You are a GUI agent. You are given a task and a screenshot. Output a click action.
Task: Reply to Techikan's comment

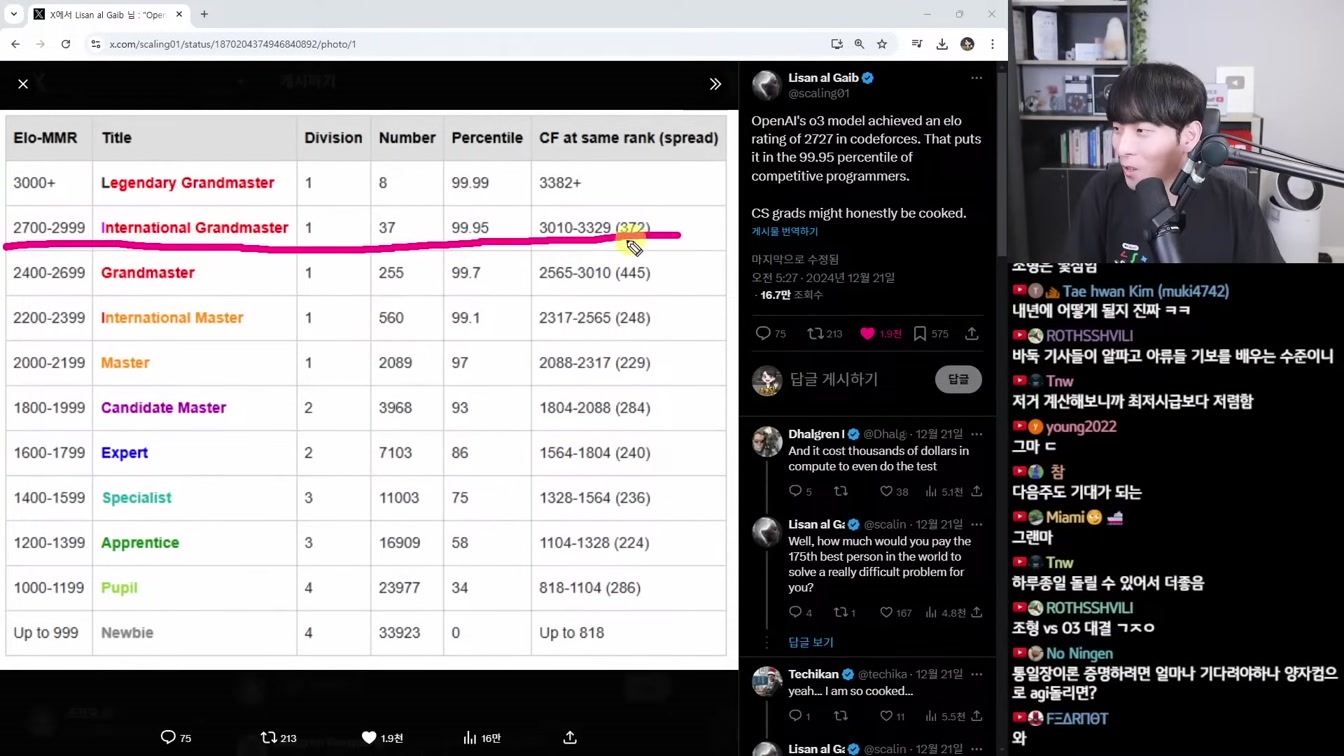(800, 716)
